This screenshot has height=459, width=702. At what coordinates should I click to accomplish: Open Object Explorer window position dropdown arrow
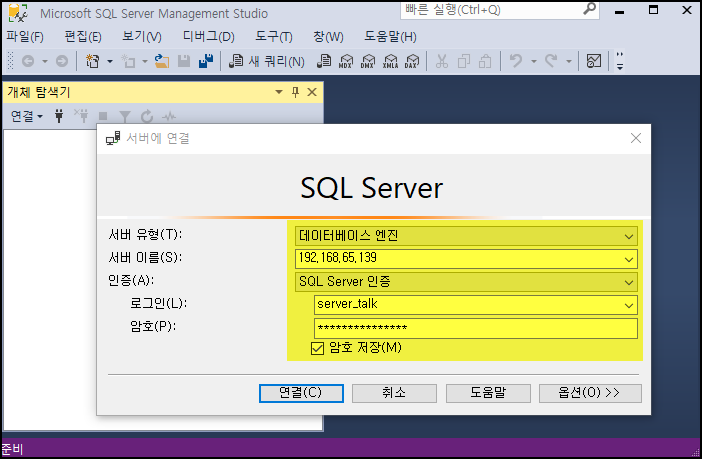[x=279, y=92]
